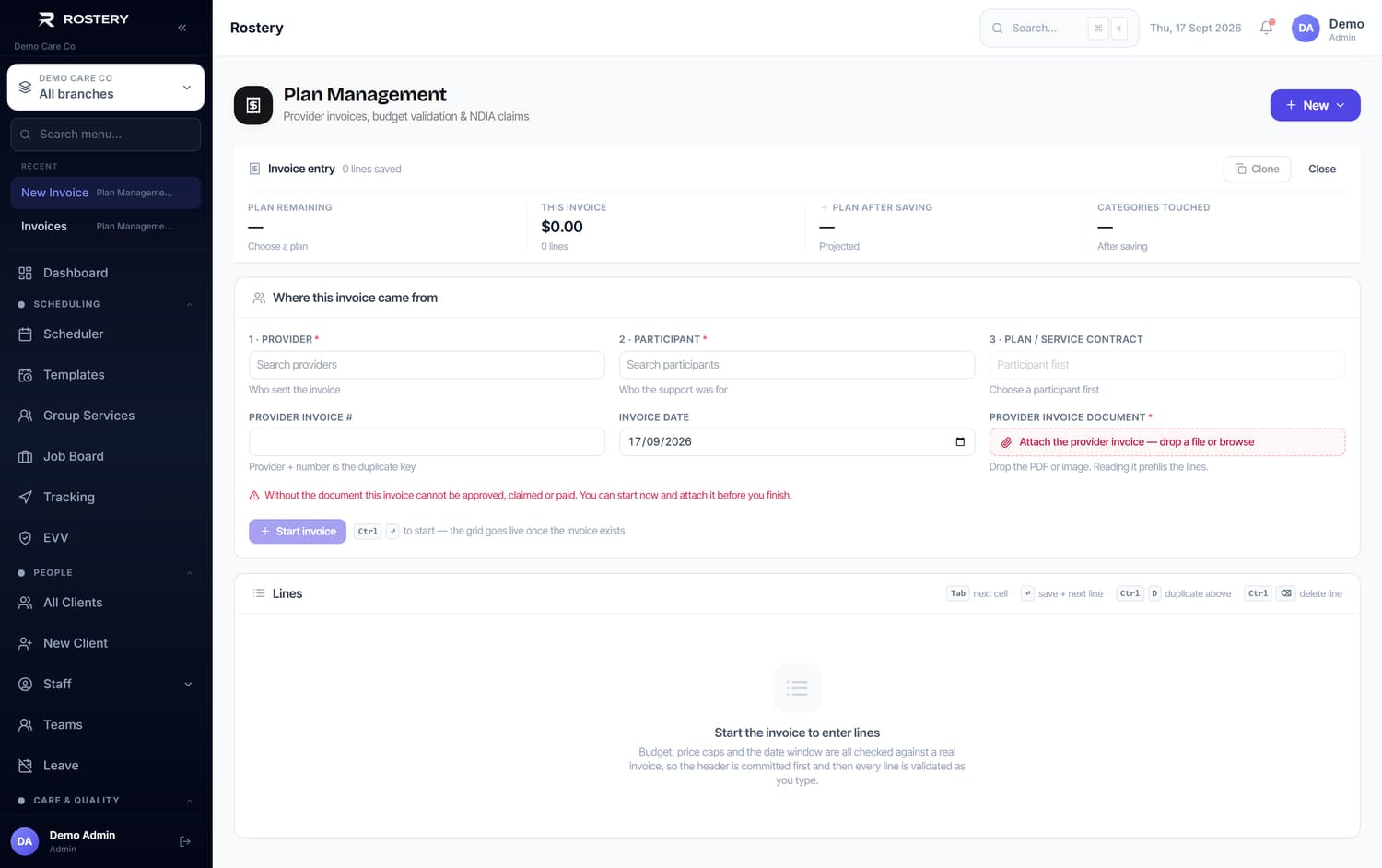The height and width of the screenshot is (868, 1382).
Task: Click the 'duplicate above' shortcut hint
Action: pos(1198,594)
